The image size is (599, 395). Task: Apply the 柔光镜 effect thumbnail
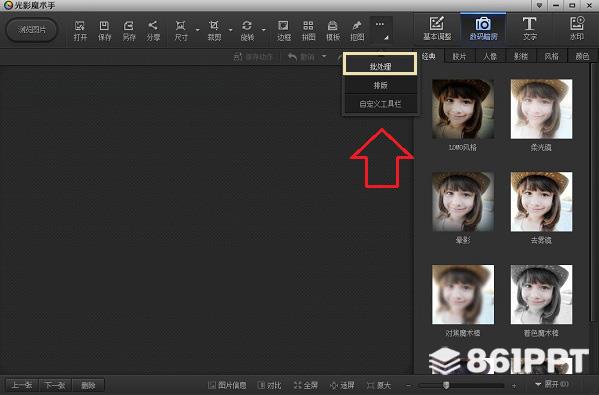coord(541,109)
